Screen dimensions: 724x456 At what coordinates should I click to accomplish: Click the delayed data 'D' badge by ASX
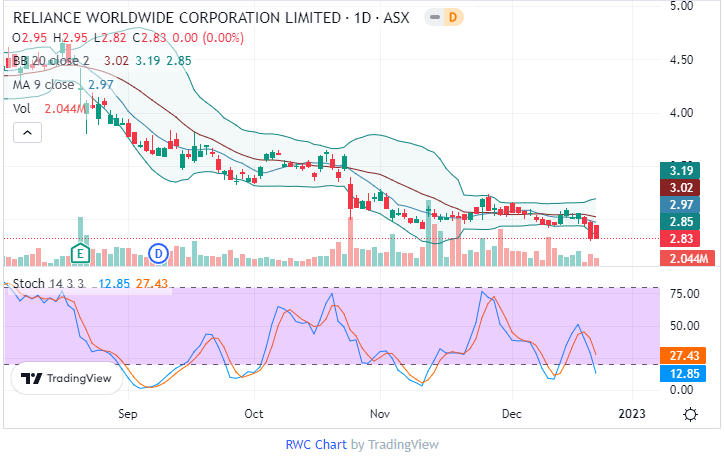(451, 17)
